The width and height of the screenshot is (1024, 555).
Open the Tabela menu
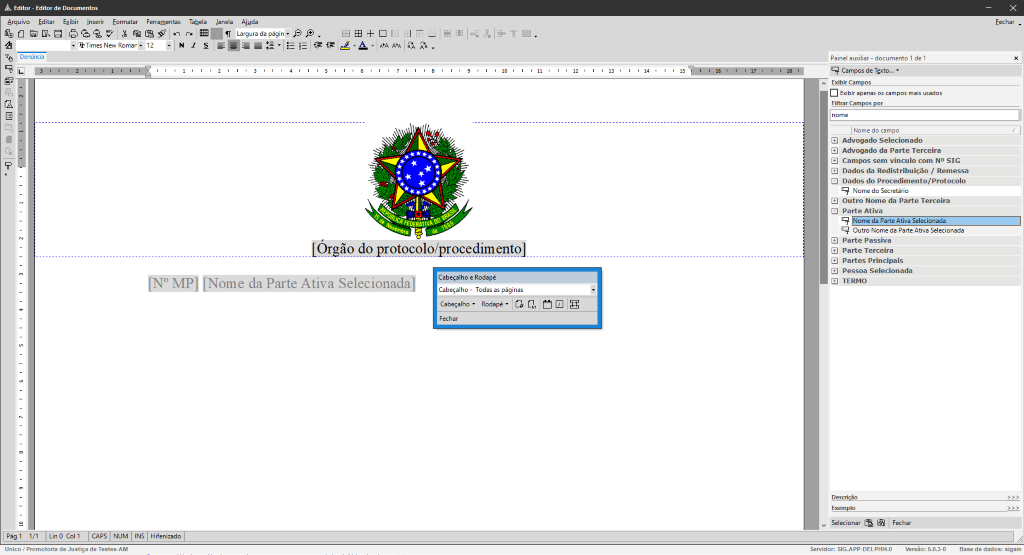(x=197, y=22)
